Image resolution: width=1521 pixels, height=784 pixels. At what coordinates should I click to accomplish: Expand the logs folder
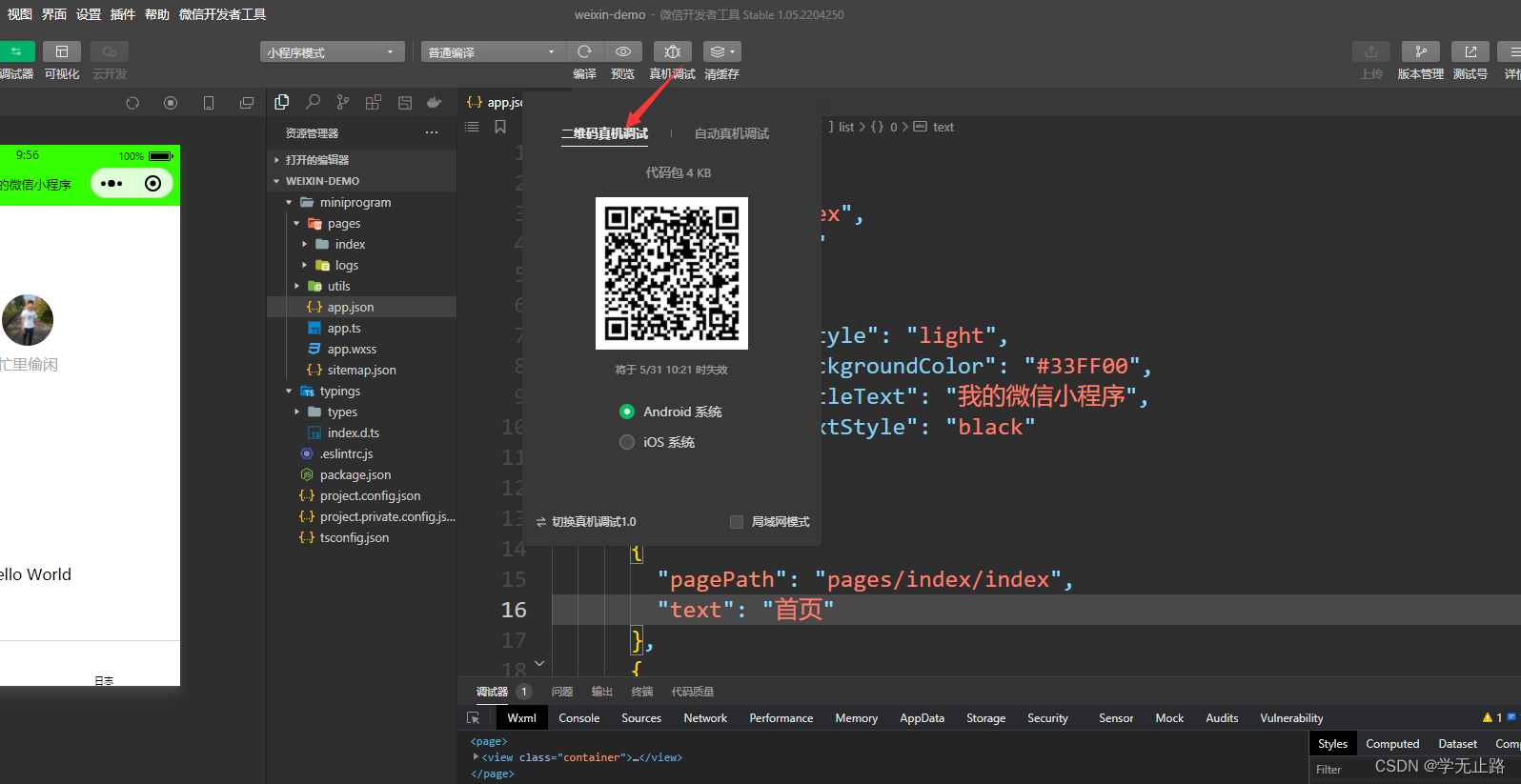coord(304,265)
